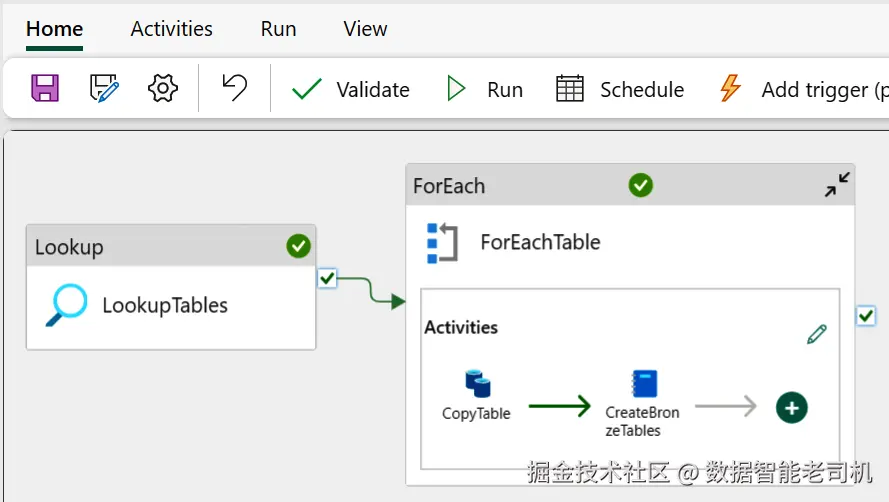Screen dimensions: 889x502
Task: Click the Schedule calendar icon
Action: pyautogui.click(x=570, y=89)
